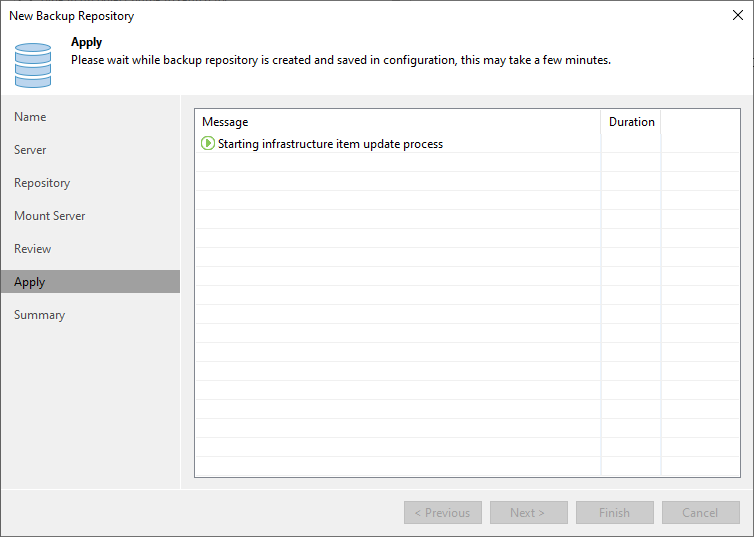
Task: Click the Previous button
Action: [x=443, y=512]
